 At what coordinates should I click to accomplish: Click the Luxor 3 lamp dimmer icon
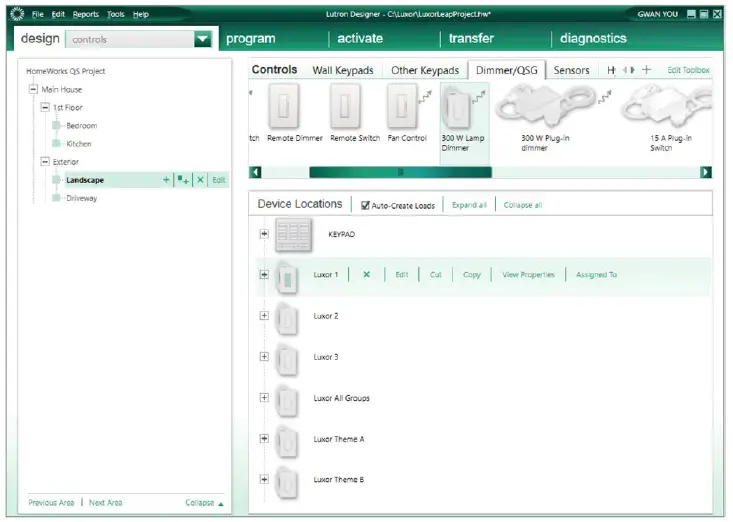[x=287, y=360]
